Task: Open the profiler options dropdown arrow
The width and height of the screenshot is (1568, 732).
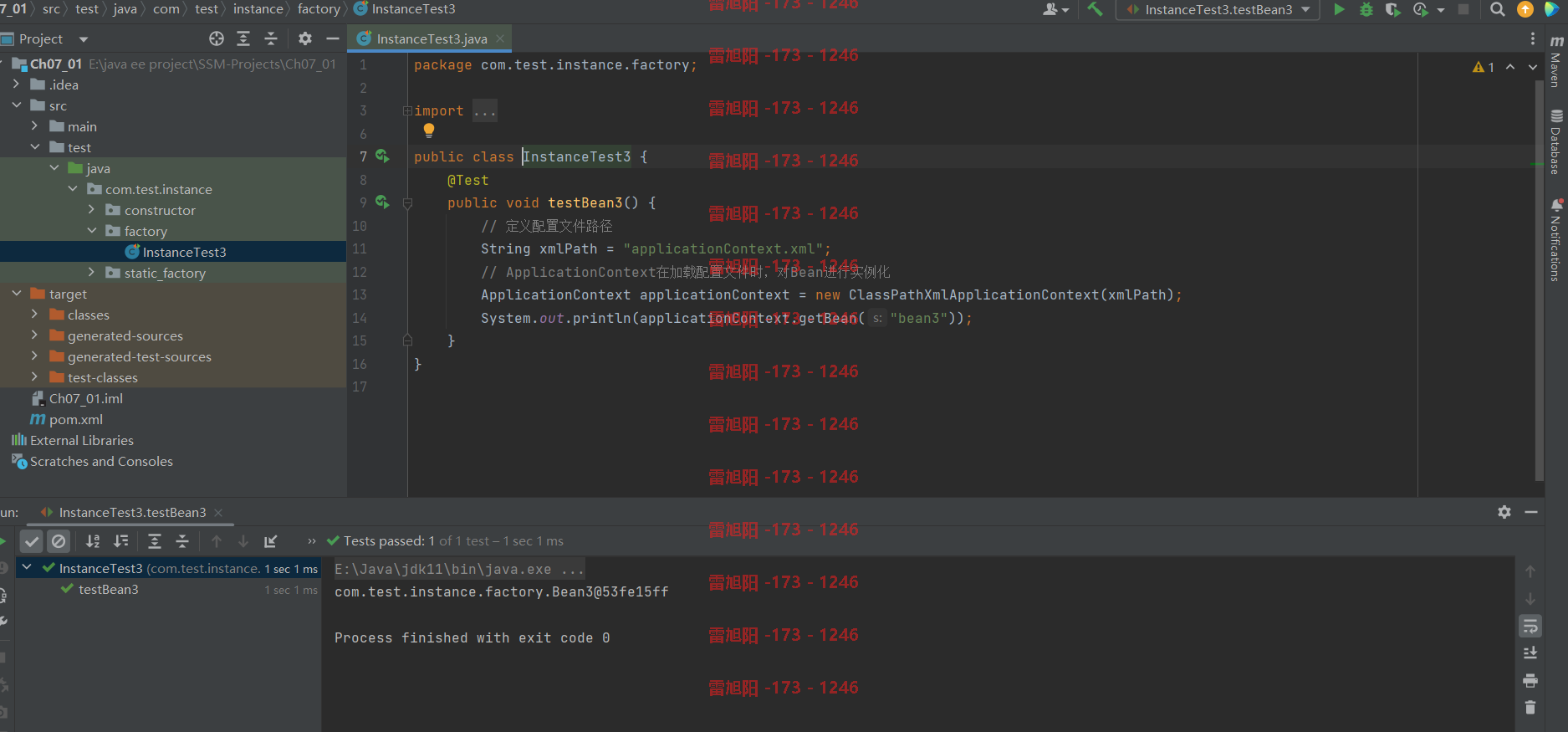Action: 1441,10
